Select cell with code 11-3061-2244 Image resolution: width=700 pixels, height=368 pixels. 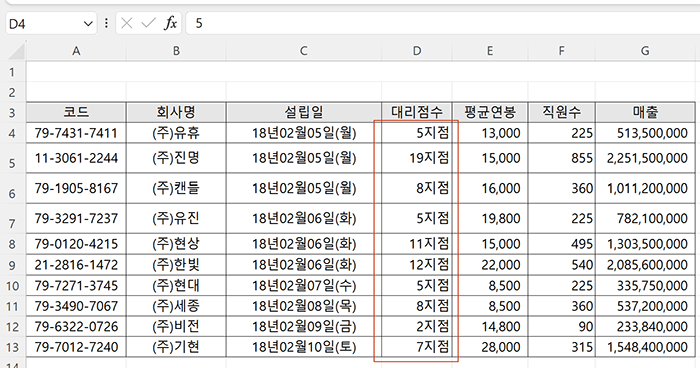76,158
